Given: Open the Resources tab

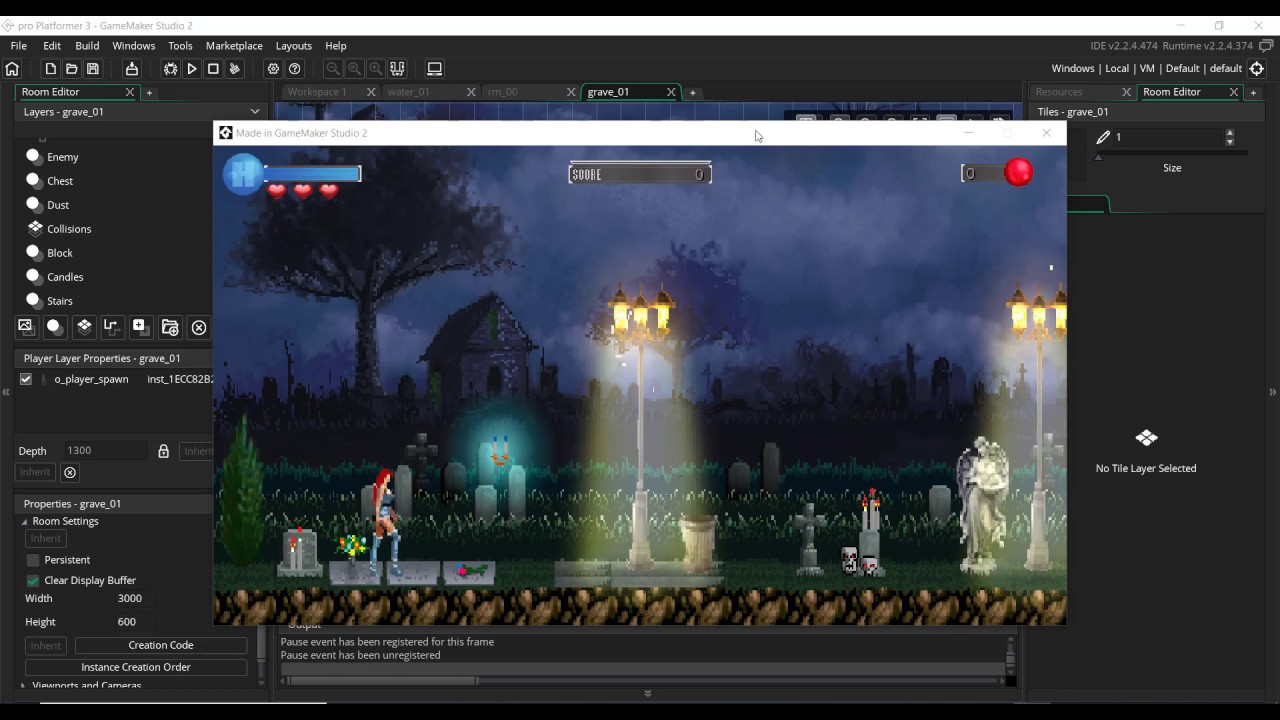Looking at the screenshot, I should (x=1059, y=92).
